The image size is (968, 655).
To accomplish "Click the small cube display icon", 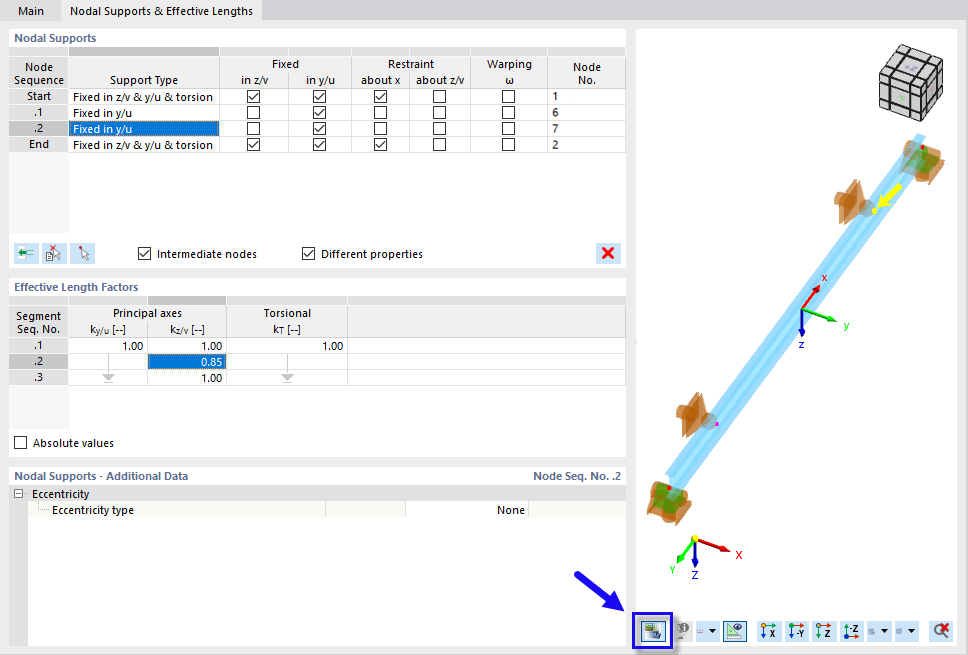I will pyautogui.click(x=899, y=631).
